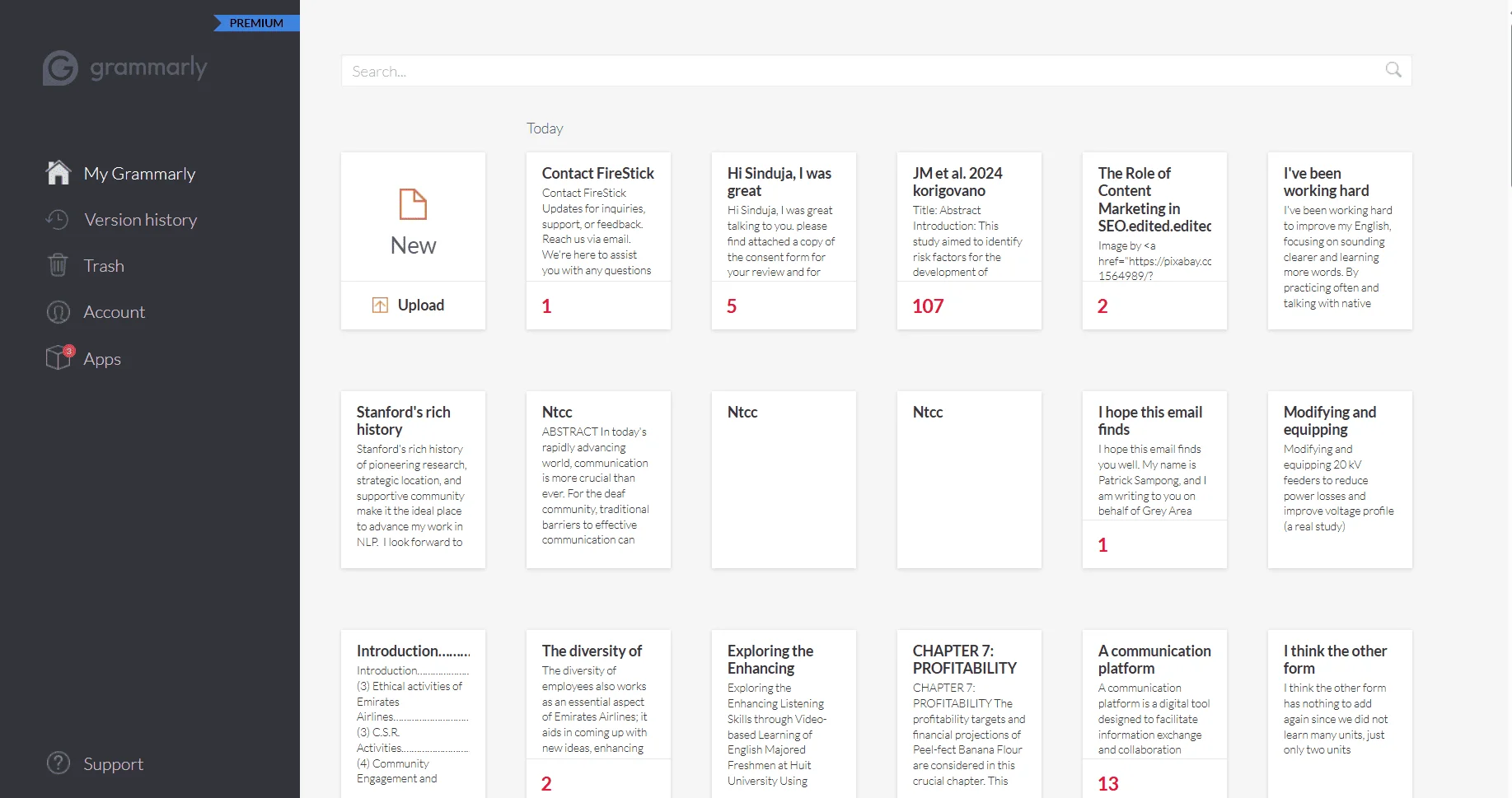Viewport: 1512px width, 798px height.
Task: Open the Introduction document with Emirates outline
Action: click(x=413, y=714)
